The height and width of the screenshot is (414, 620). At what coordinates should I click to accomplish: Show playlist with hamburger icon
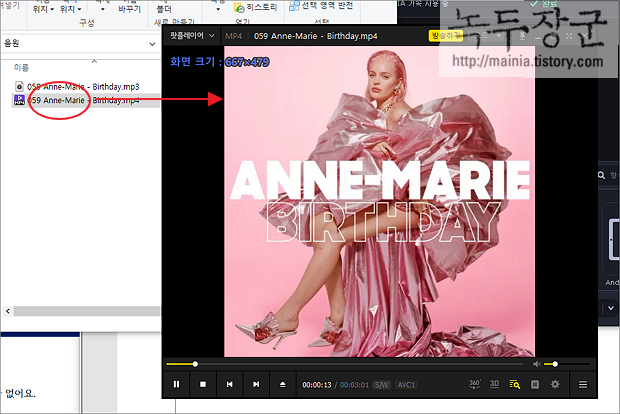click(583, 384)
